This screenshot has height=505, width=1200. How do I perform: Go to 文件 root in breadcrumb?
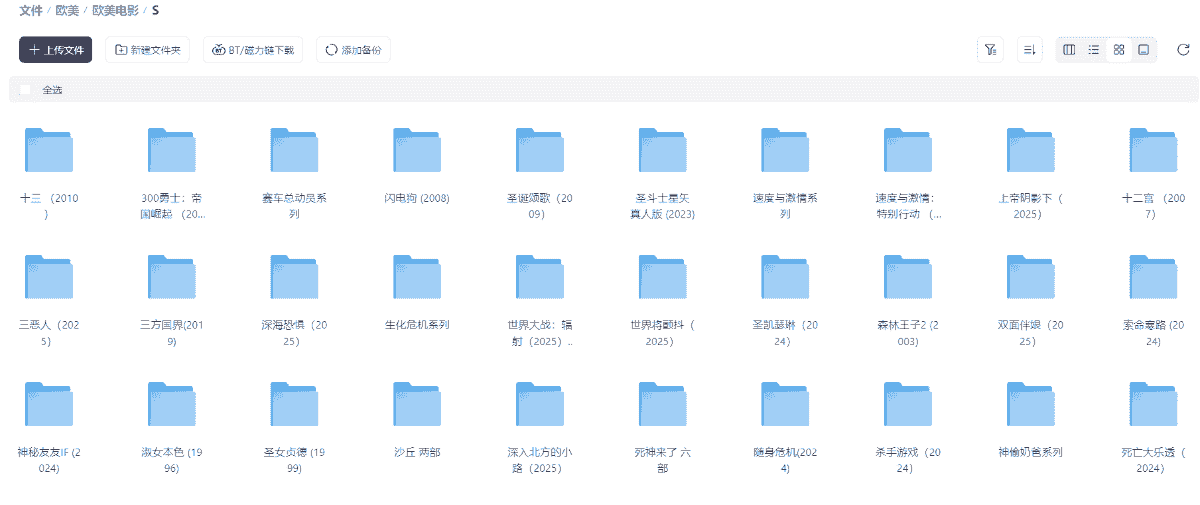(x=30, y=11)
